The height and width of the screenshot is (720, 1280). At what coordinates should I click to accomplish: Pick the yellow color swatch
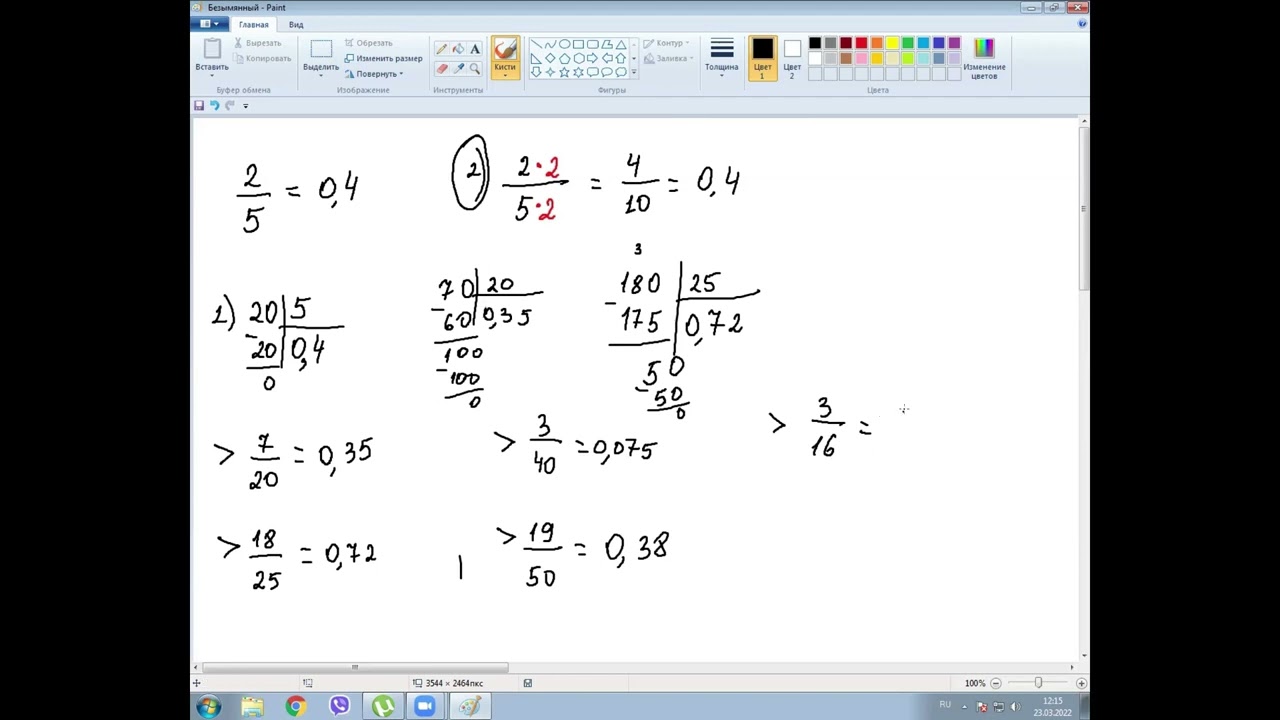[x=892, y=43]
